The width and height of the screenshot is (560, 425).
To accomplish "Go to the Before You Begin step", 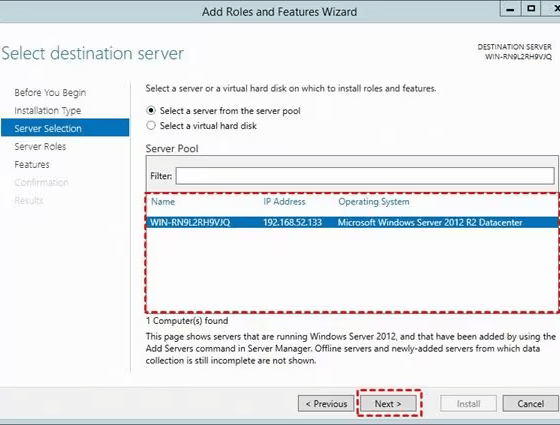I will pyautogui.click(x=50, y=92).
